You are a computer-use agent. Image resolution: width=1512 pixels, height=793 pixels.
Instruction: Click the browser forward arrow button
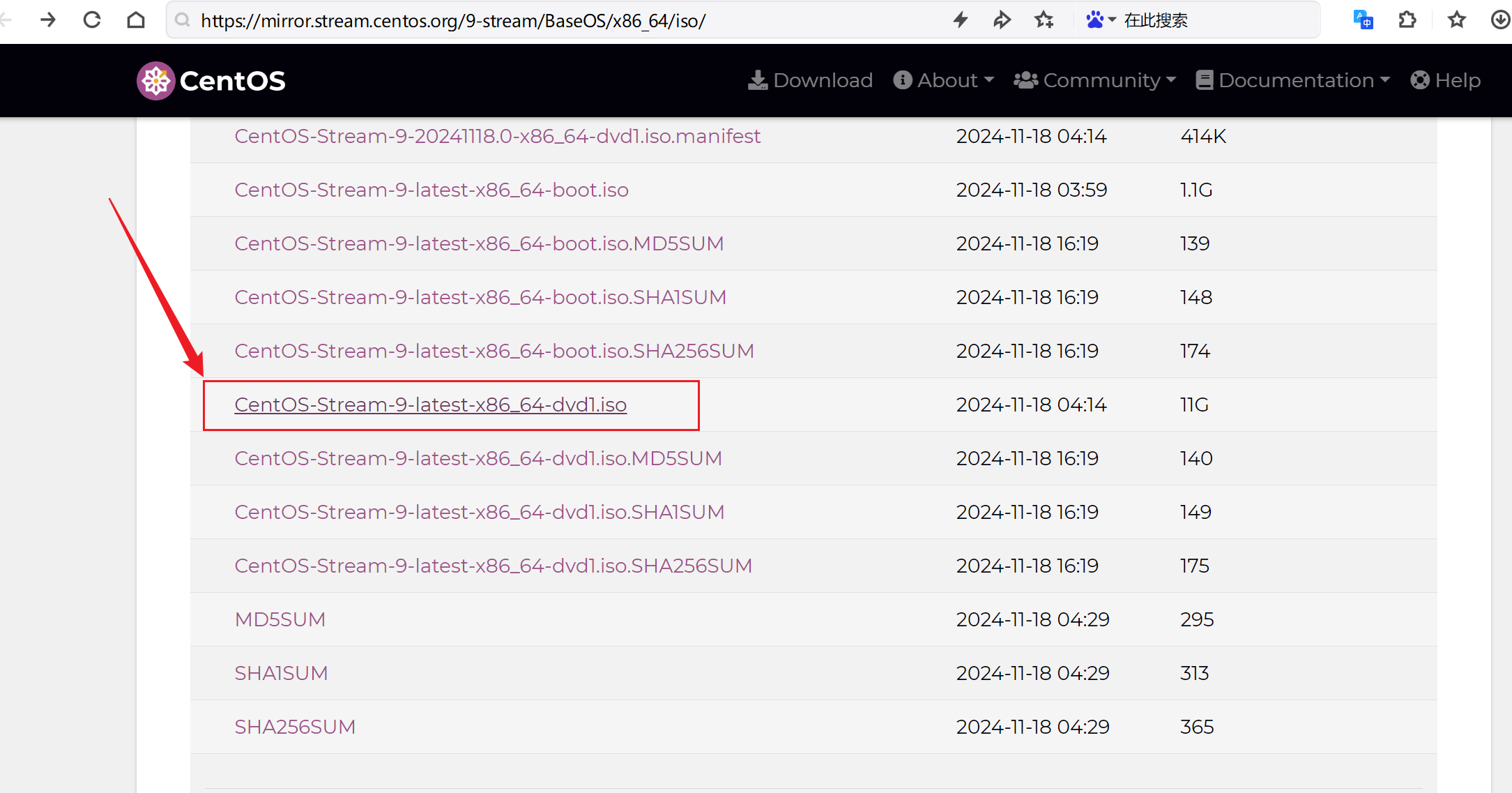(47, 20)
